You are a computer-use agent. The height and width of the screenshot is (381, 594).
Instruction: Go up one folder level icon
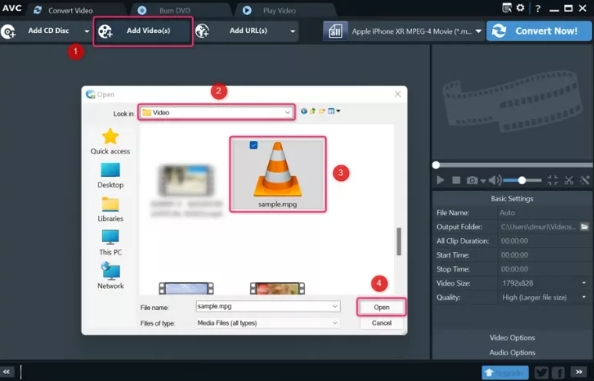313,111
